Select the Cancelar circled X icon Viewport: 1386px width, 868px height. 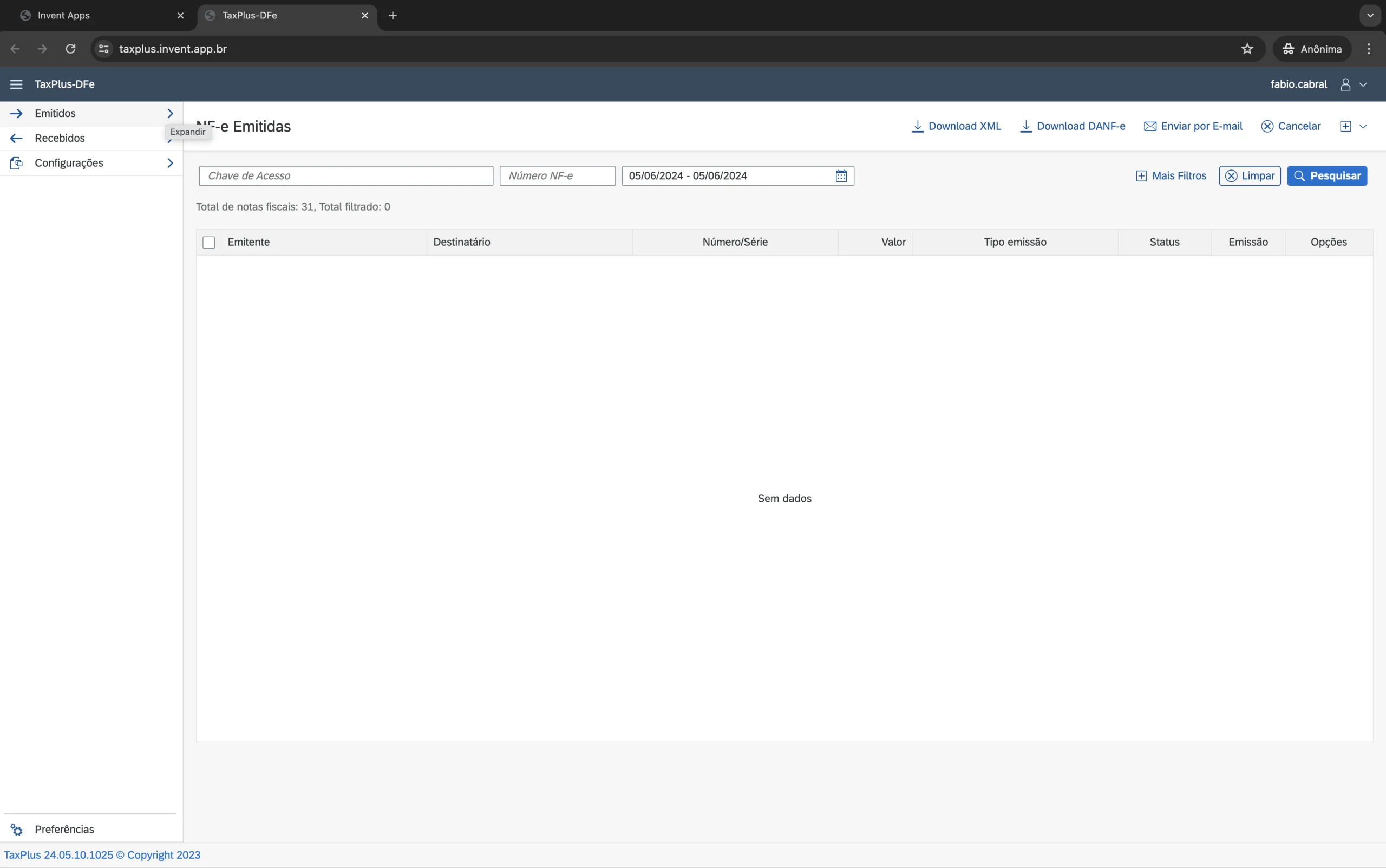pos(1267,125)
